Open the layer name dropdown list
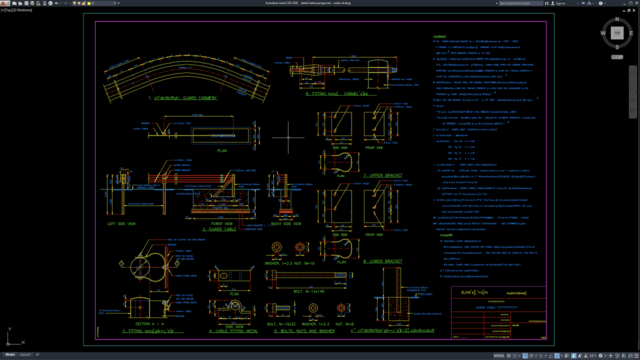This screenshot has height=360, width=640. [x=115, y=3]
